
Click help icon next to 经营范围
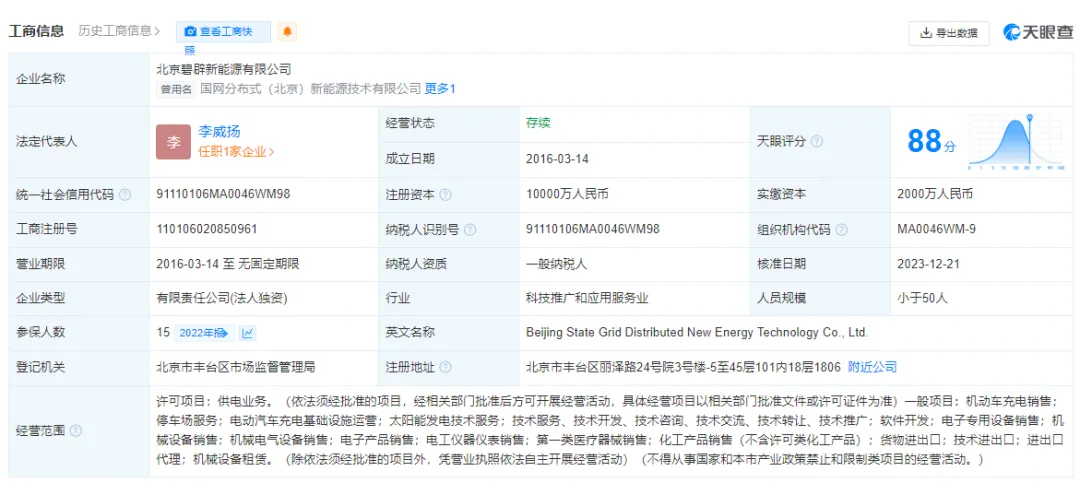76,431
